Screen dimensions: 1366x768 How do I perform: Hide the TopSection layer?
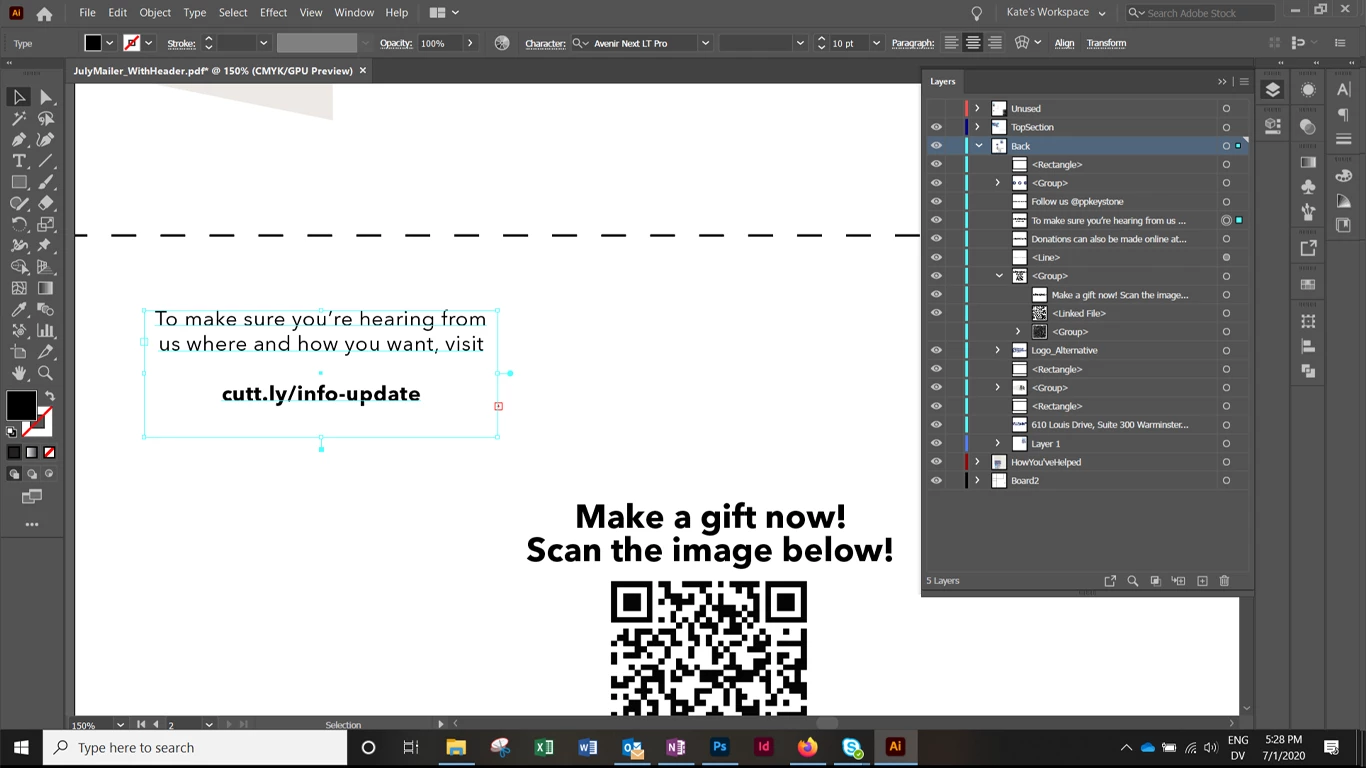(936, 127)
